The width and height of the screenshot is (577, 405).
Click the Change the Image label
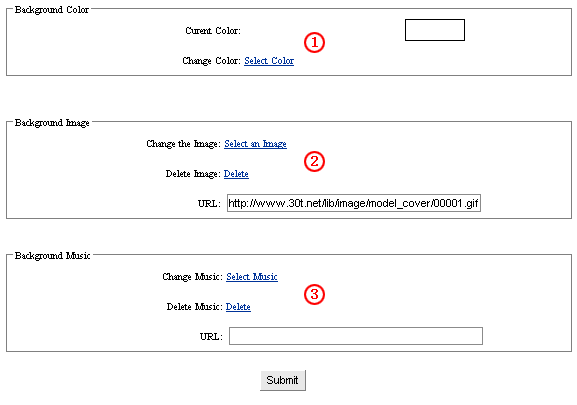pos(183,144)
